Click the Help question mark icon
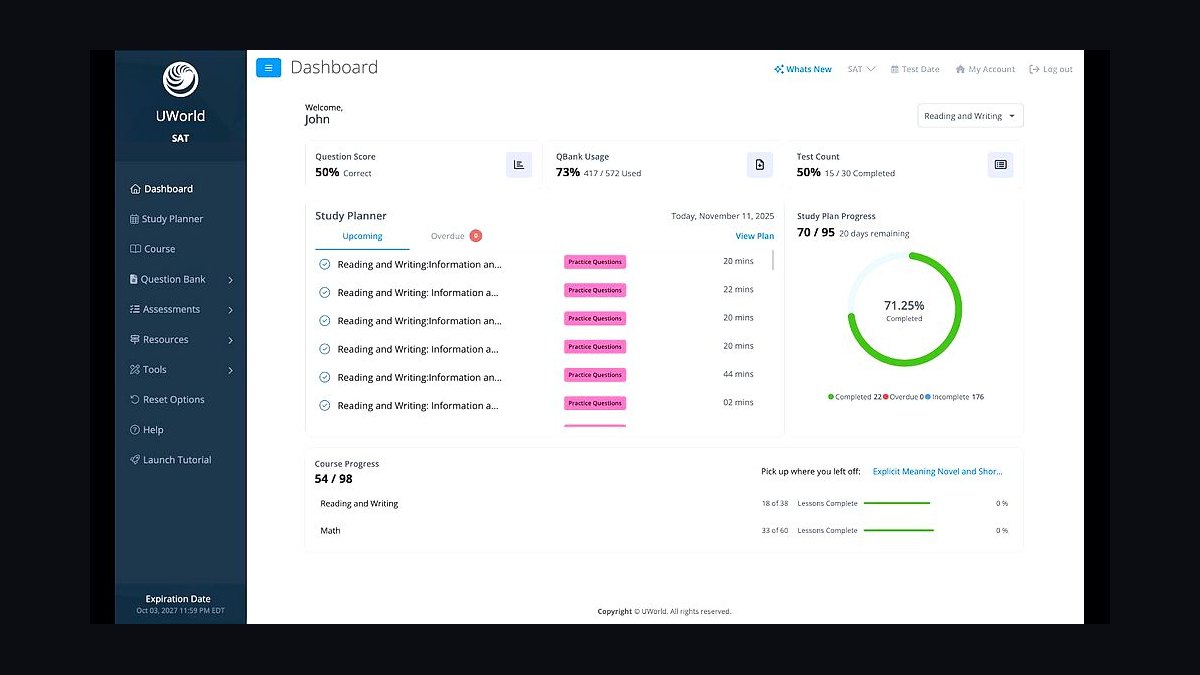1200x675 pixels. click(x=135, y=430)
